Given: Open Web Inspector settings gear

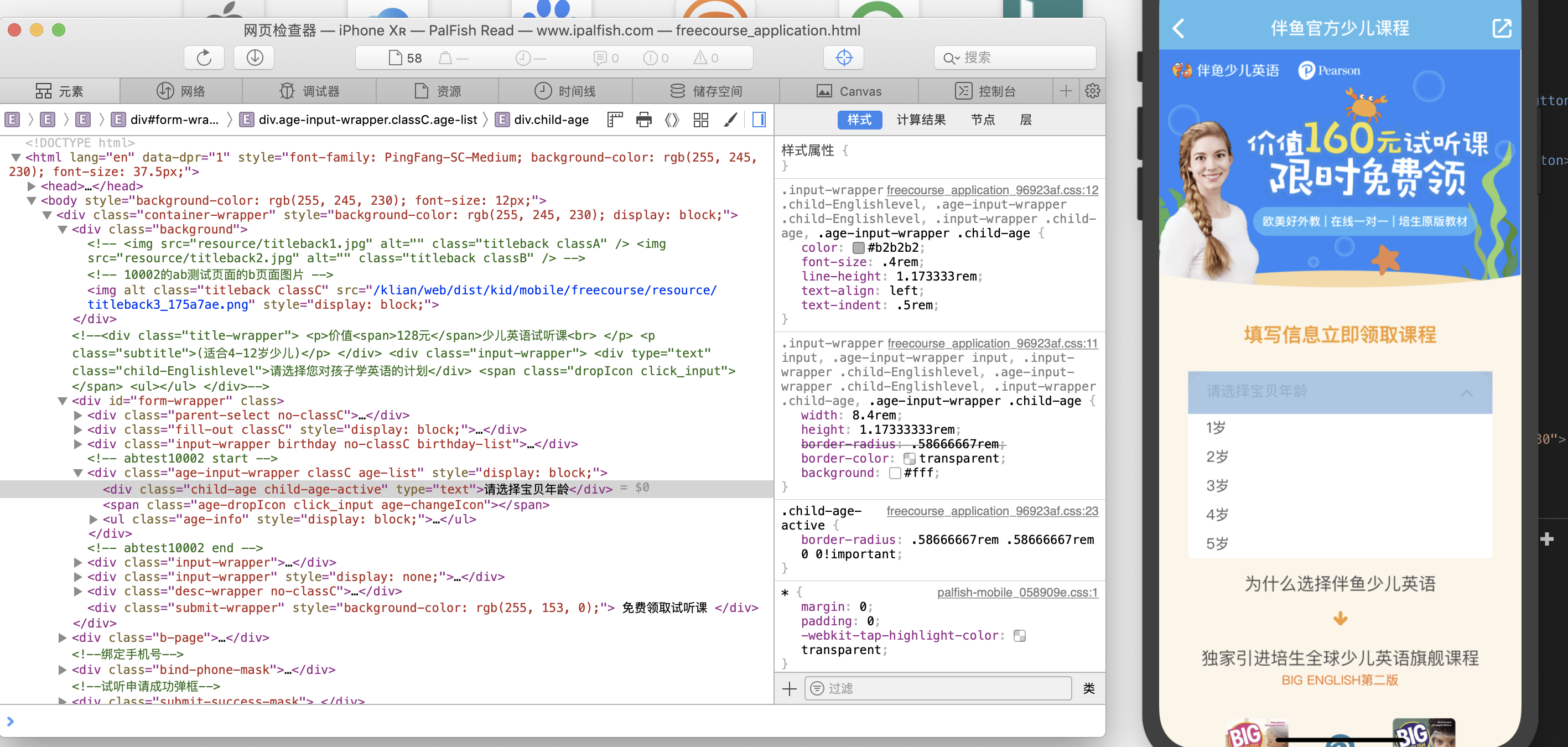Looking at the screenshot, I should (x=1092, y=91).
